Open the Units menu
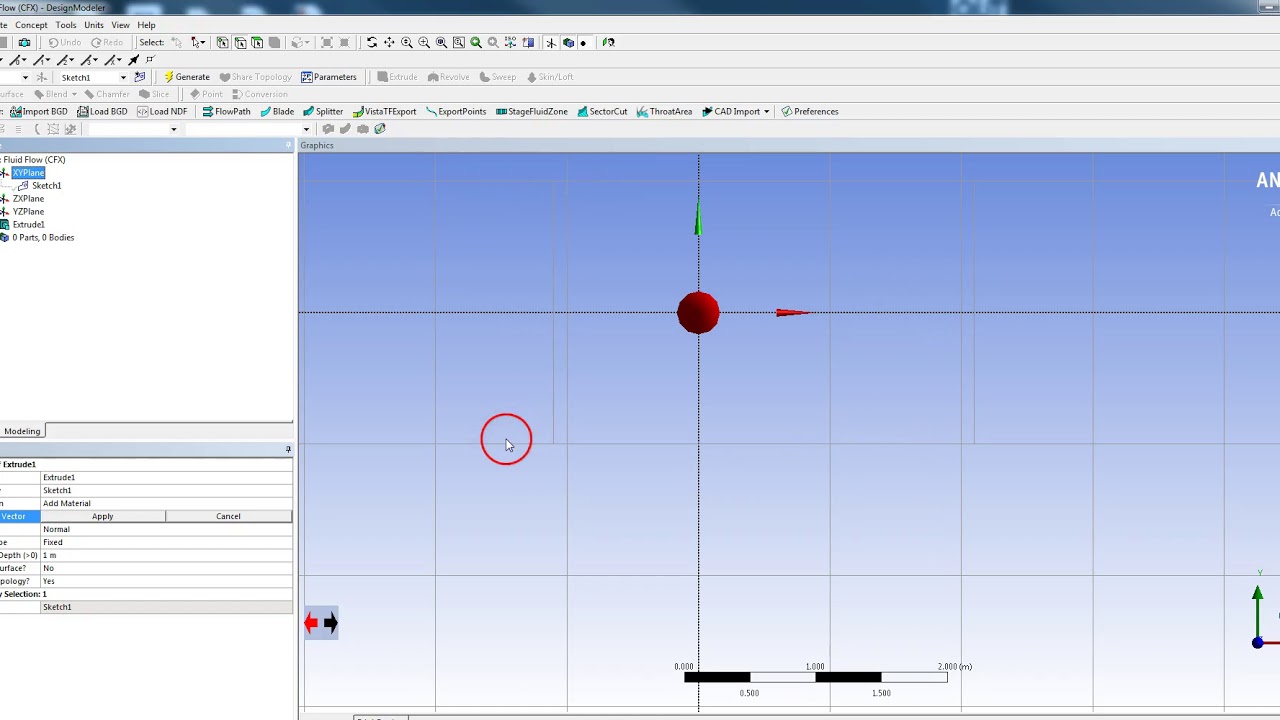This screenshot has height=720, width=1280. point(94,25)
